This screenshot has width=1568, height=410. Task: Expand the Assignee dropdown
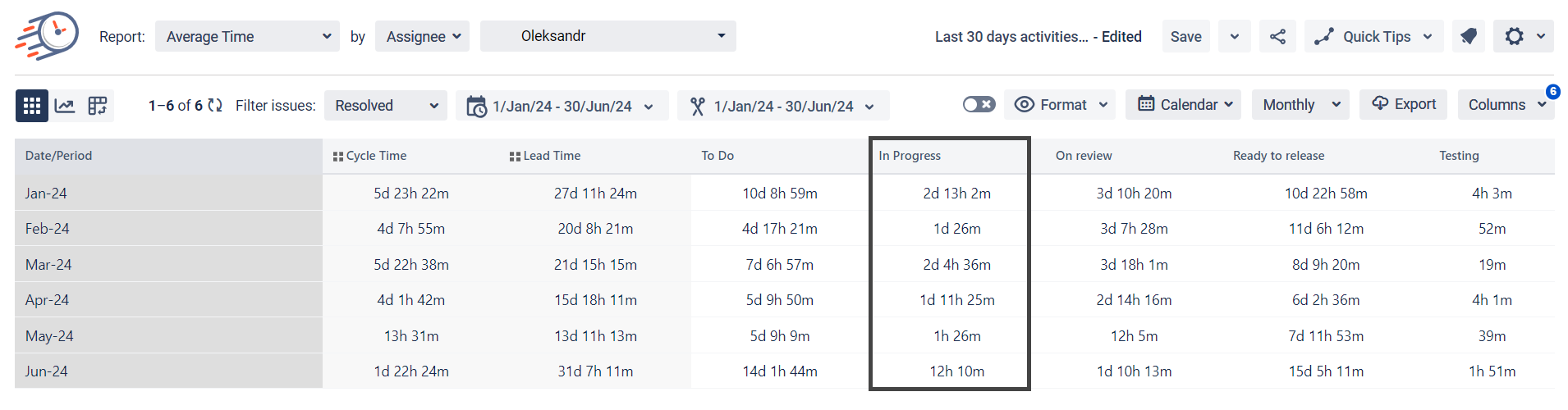click(x=422, y=37)
